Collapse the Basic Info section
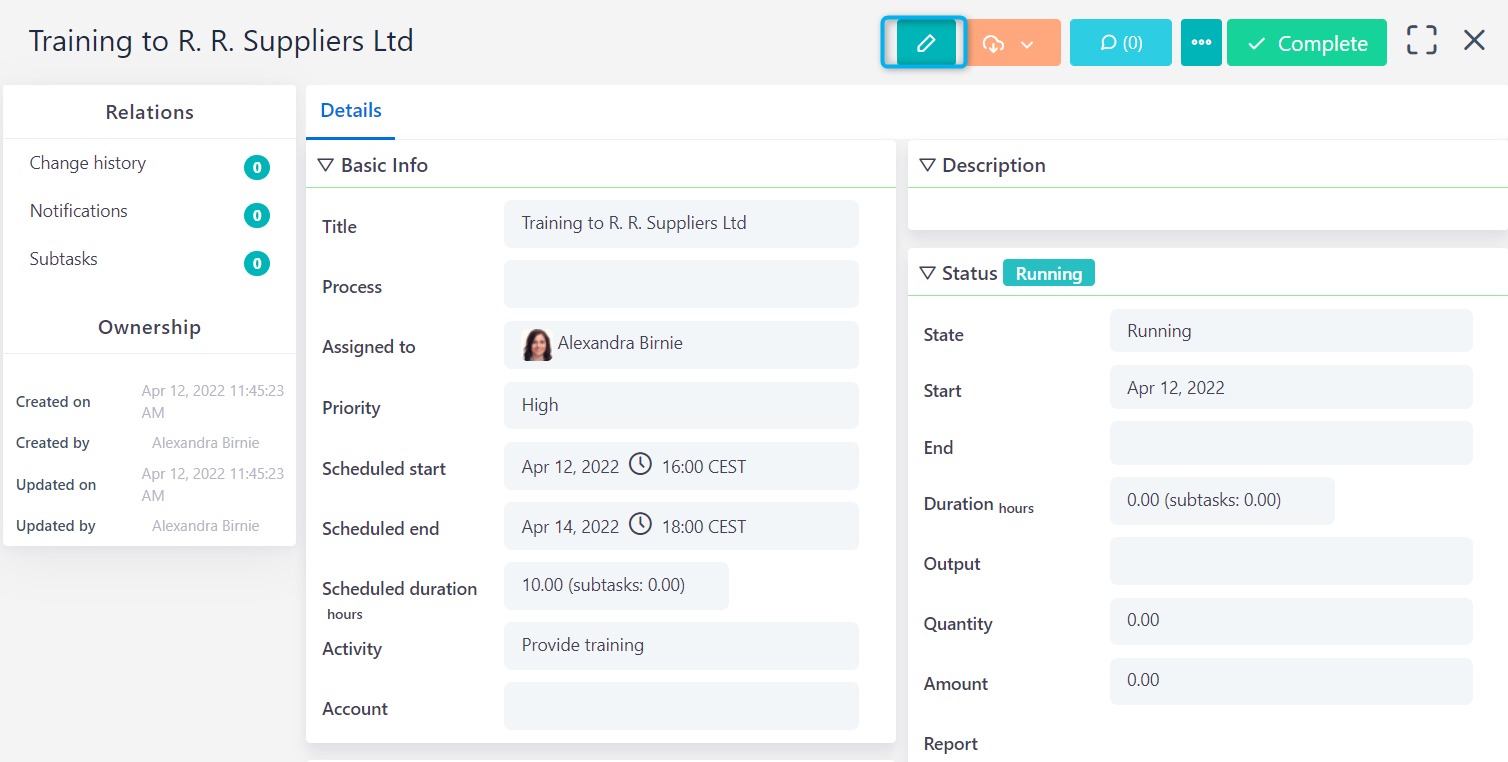The image size is (1508, 762). (325, 164)
